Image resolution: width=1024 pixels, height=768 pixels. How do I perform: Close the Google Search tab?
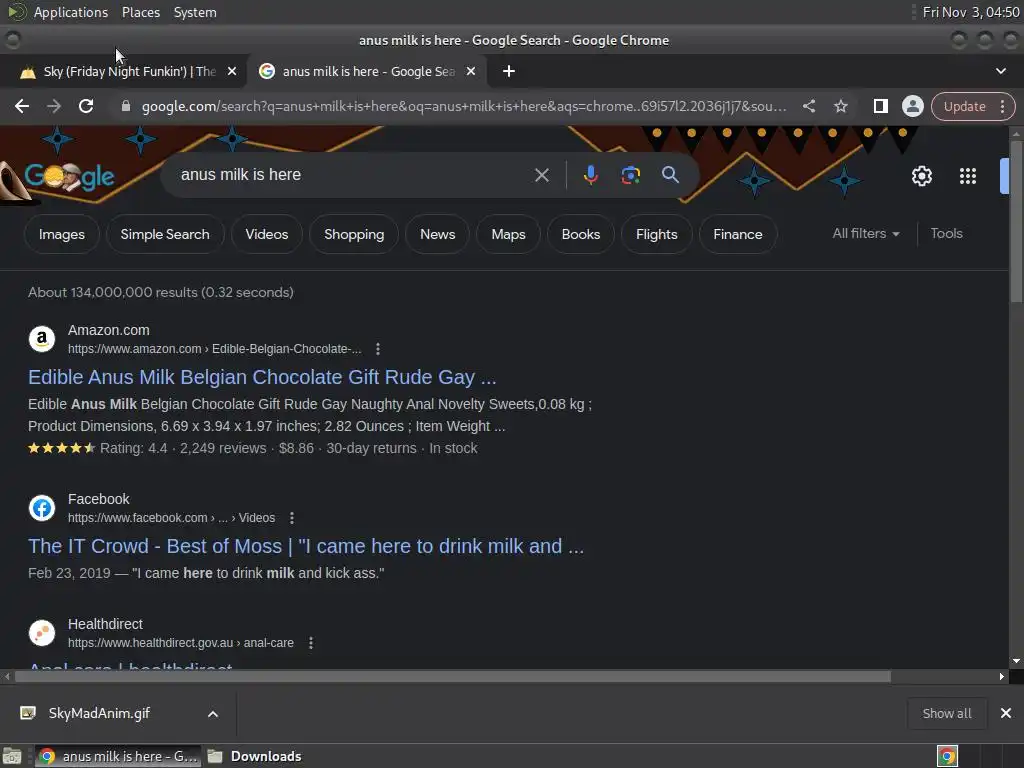coord(471,71)
